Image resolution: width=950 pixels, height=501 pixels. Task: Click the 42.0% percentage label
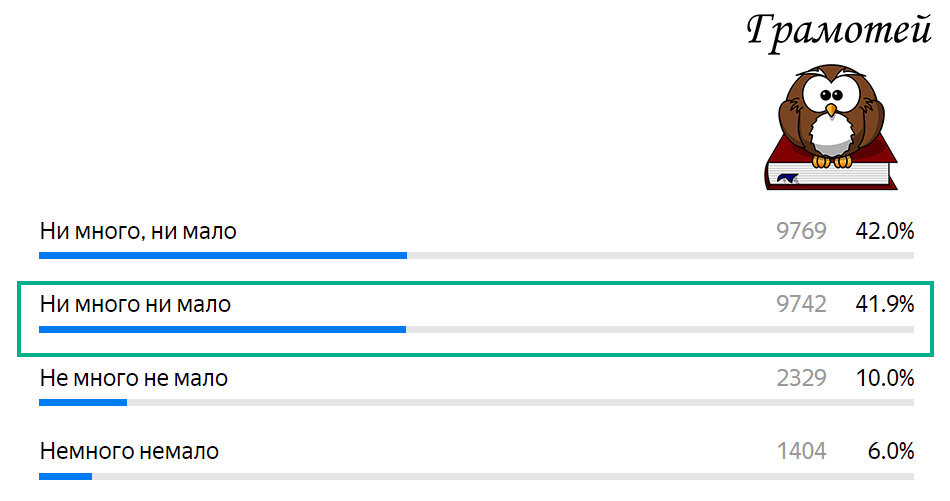click(x=885, y=231)
